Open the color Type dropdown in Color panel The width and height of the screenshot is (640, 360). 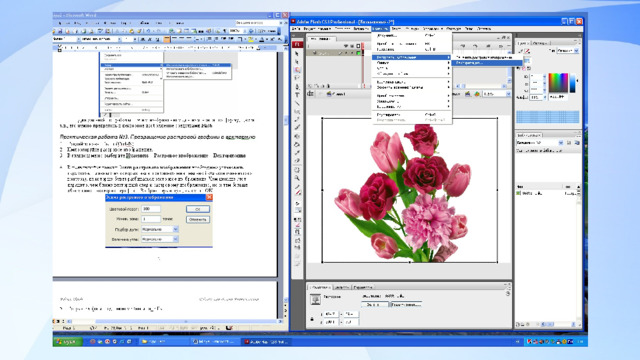[576, 51]
